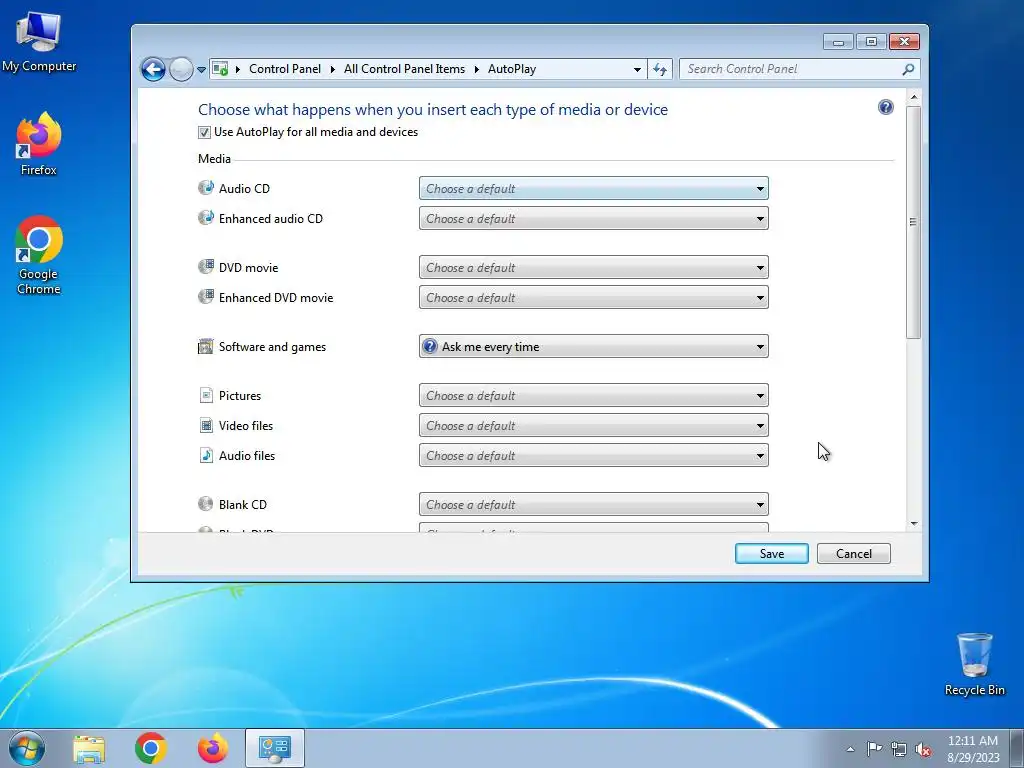The height and width of the screenshot is (768, 1024).
Task: Click the Audio CD disc icon
Action: (206, 188)
